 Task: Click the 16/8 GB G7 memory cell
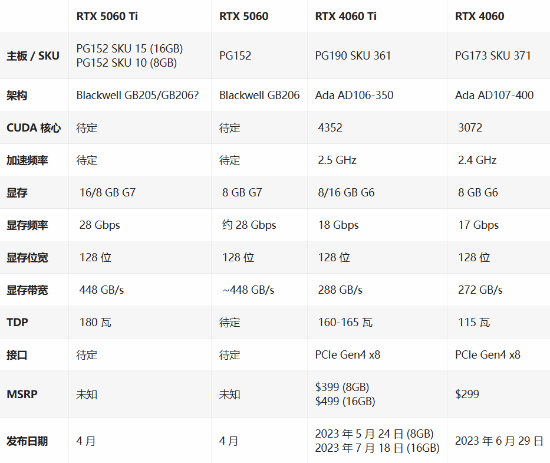coord(107,193)
